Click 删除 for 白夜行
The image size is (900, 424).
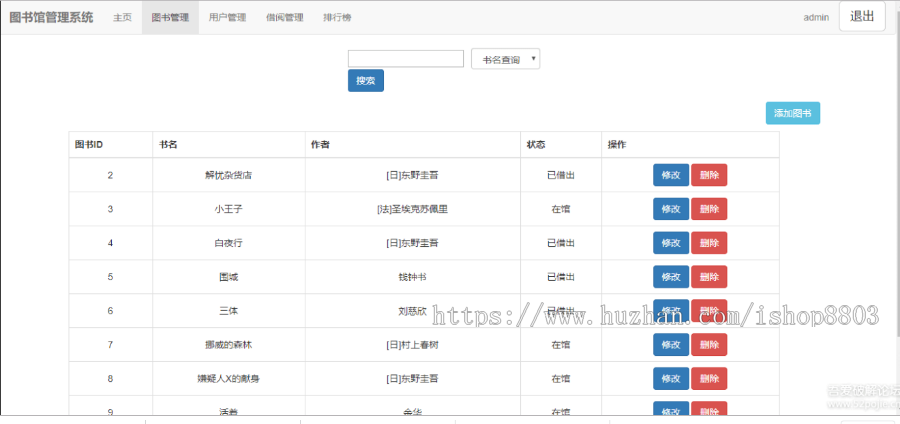[x=709, y=243]
